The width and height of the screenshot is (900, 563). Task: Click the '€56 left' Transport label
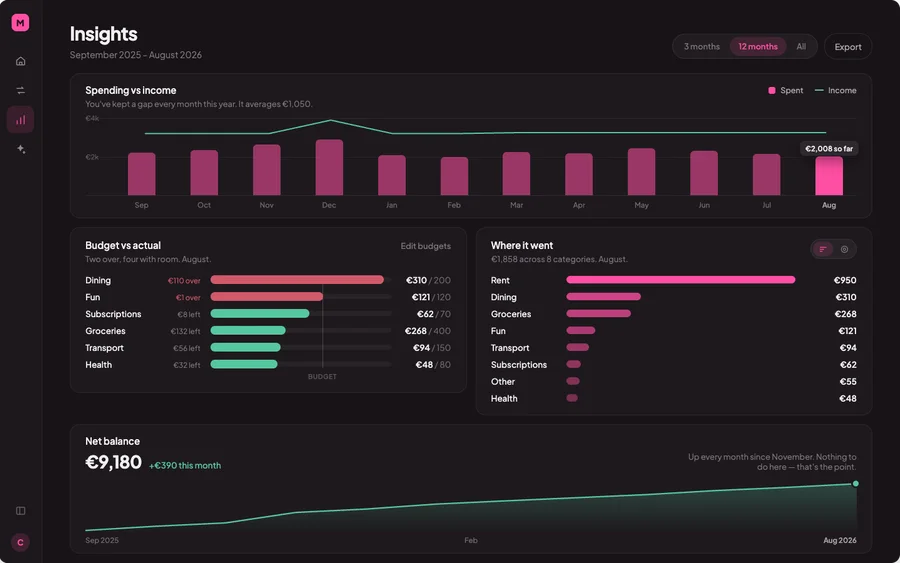click(187, 348)
